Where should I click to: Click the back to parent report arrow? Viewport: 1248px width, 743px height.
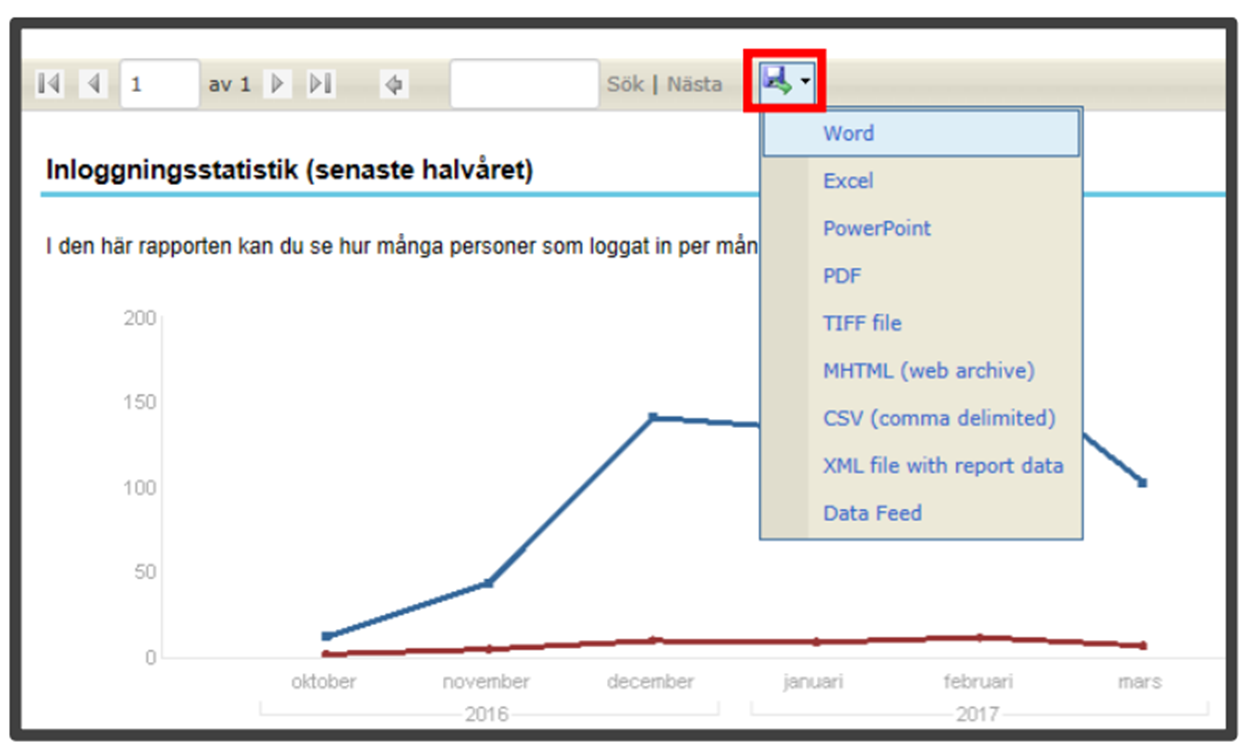(x=394, y=85)
